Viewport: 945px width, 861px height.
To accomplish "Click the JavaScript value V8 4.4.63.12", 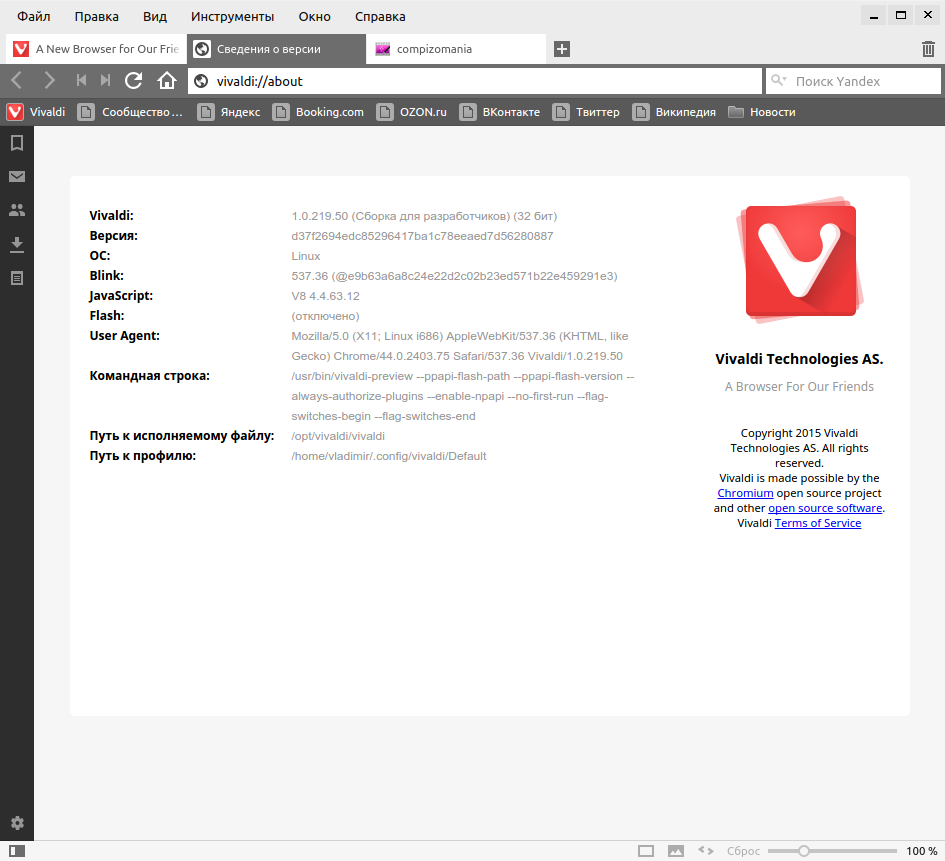I will tap(325, 296).
